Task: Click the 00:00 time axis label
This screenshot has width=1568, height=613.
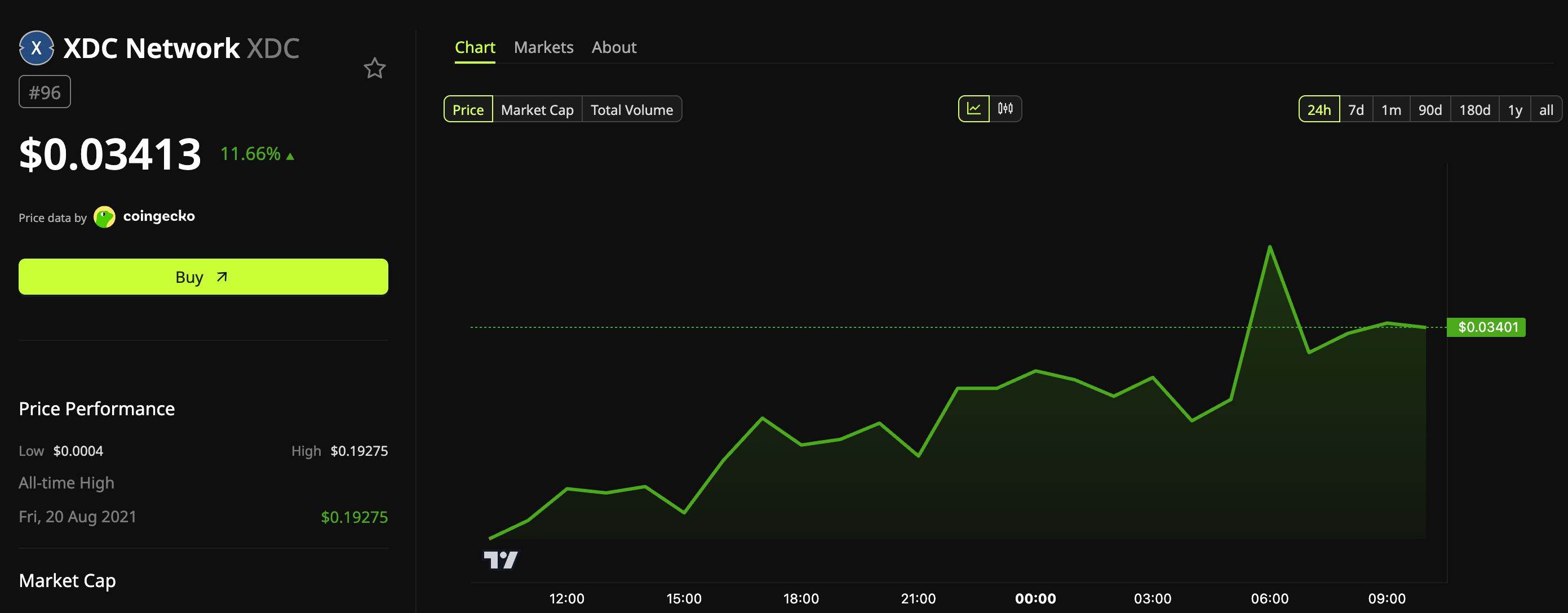Action: pyautogui.click(x=1035, y=598)
